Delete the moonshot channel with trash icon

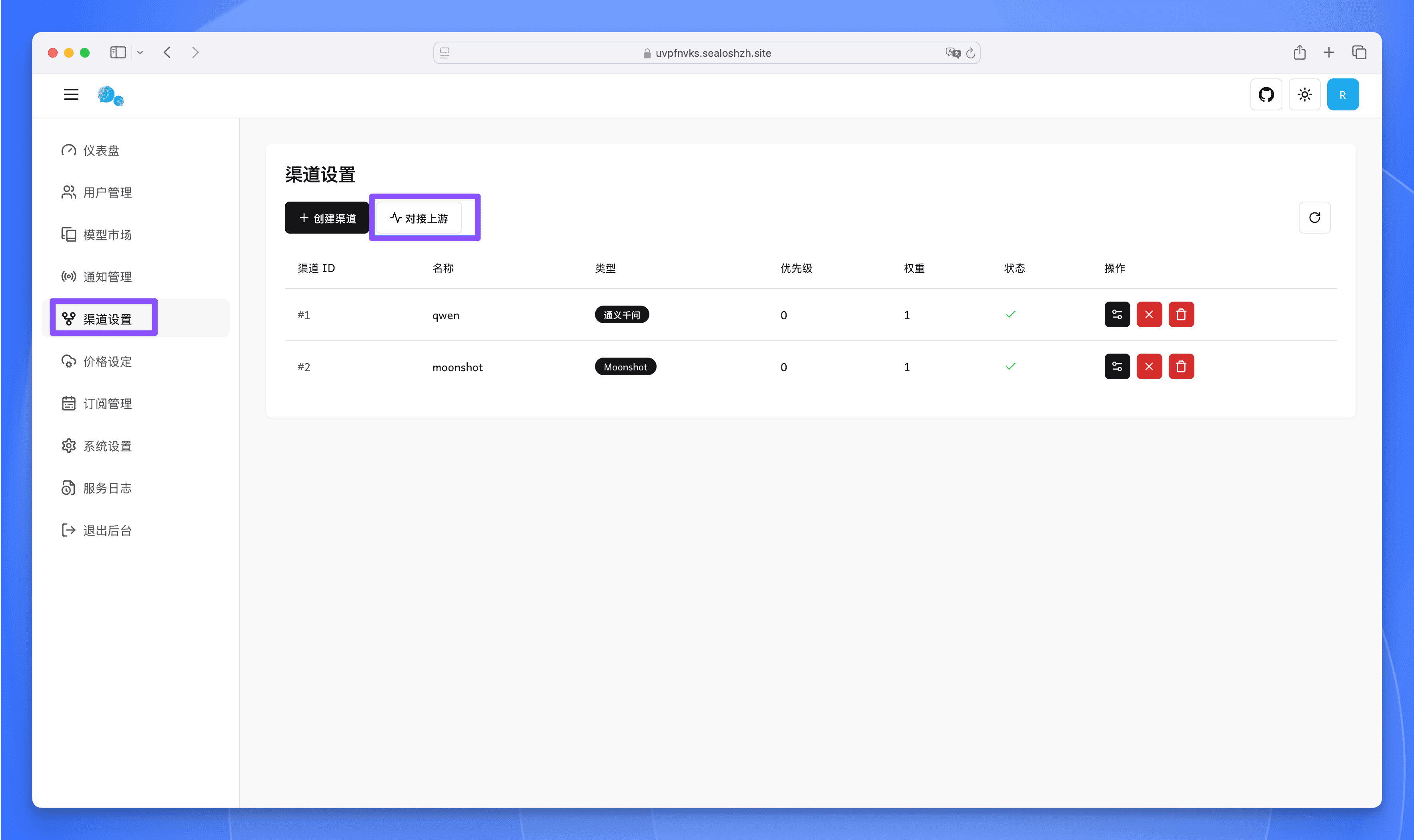click(x=1182, y=366)
